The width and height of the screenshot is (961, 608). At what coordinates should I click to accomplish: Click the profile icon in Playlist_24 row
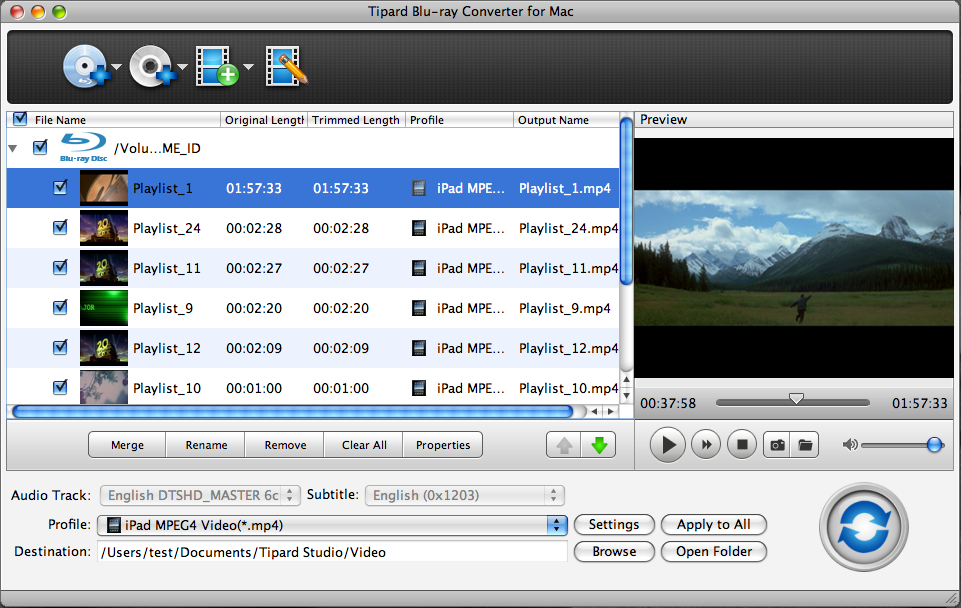point(419,228)
